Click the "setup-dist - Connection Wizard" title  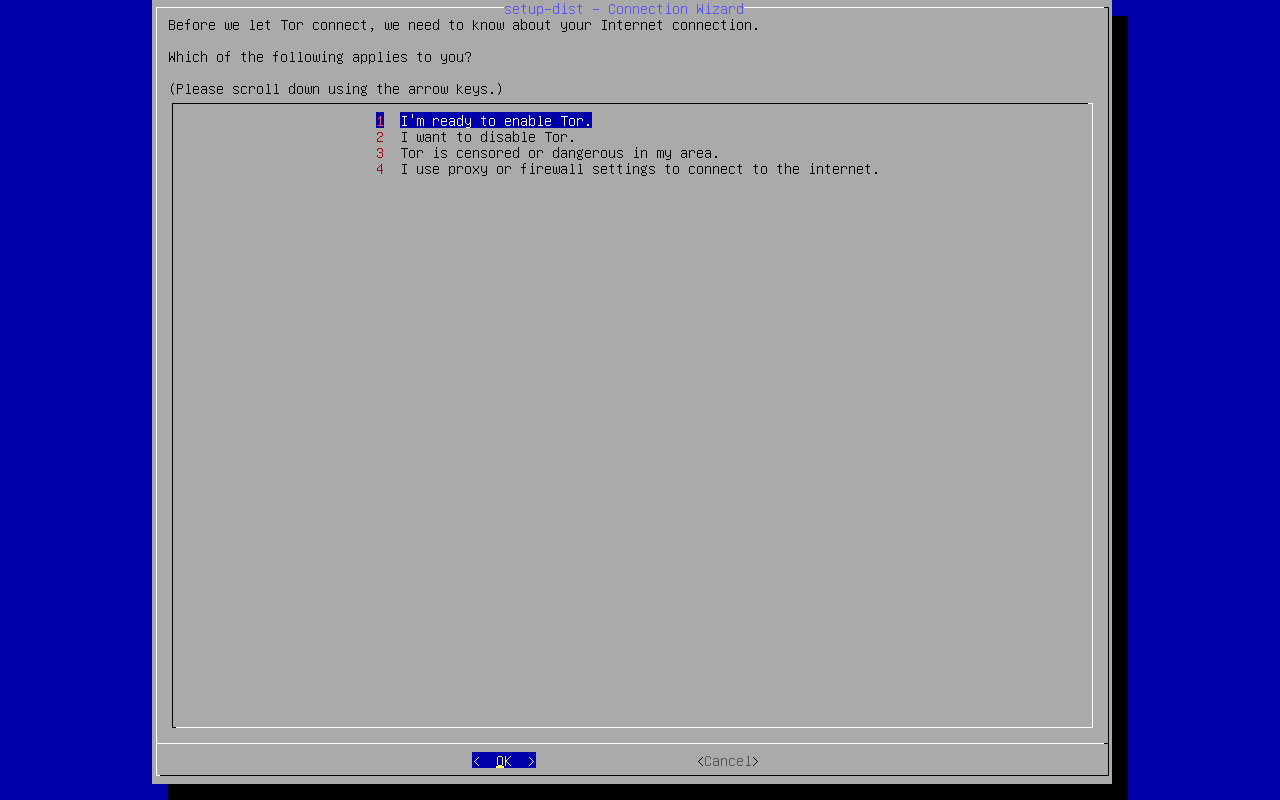click(x=623, y=9)
